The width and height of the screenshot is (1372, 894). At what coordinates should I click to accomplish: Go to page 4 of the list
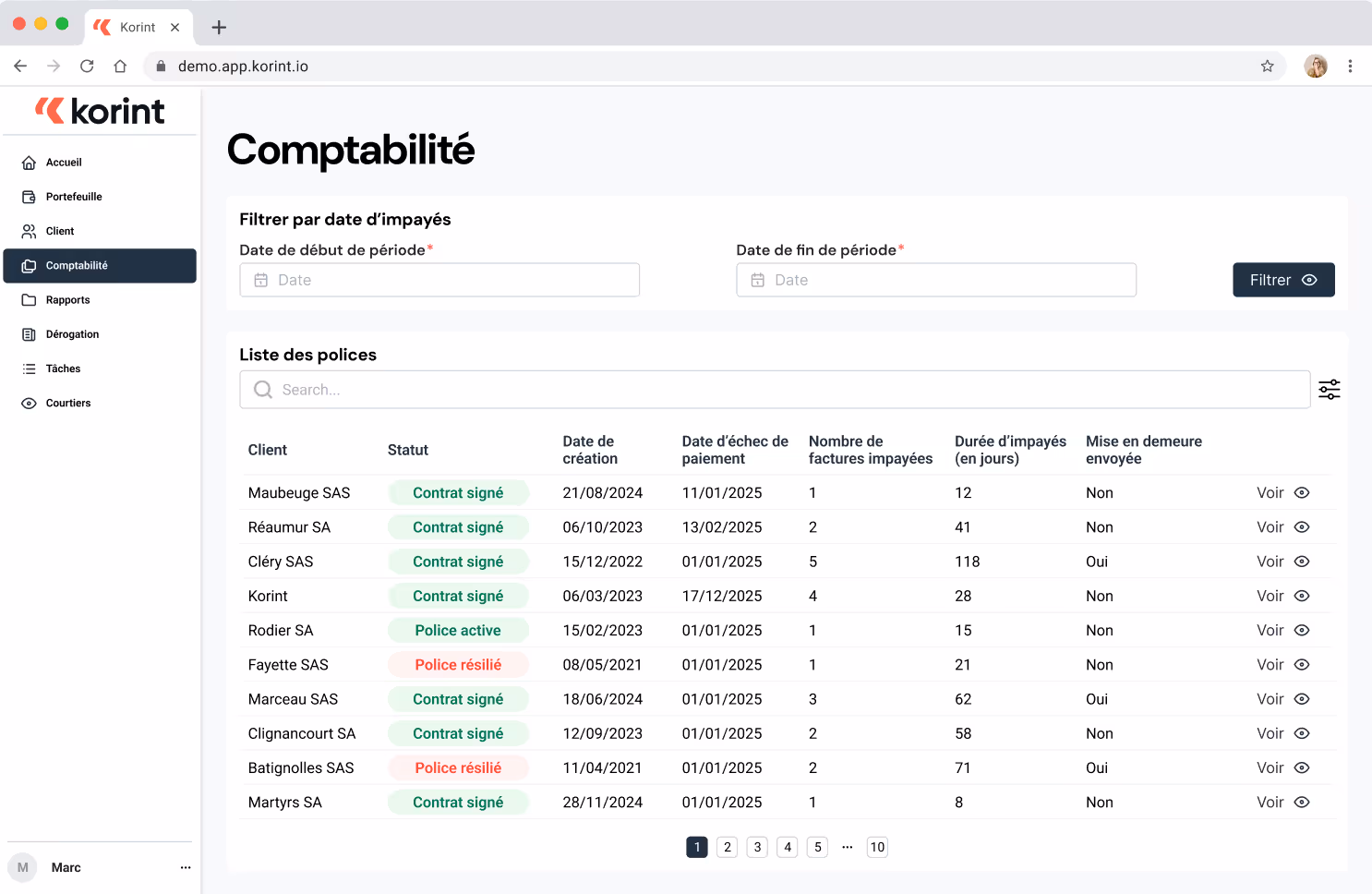[x=788, y=847]
